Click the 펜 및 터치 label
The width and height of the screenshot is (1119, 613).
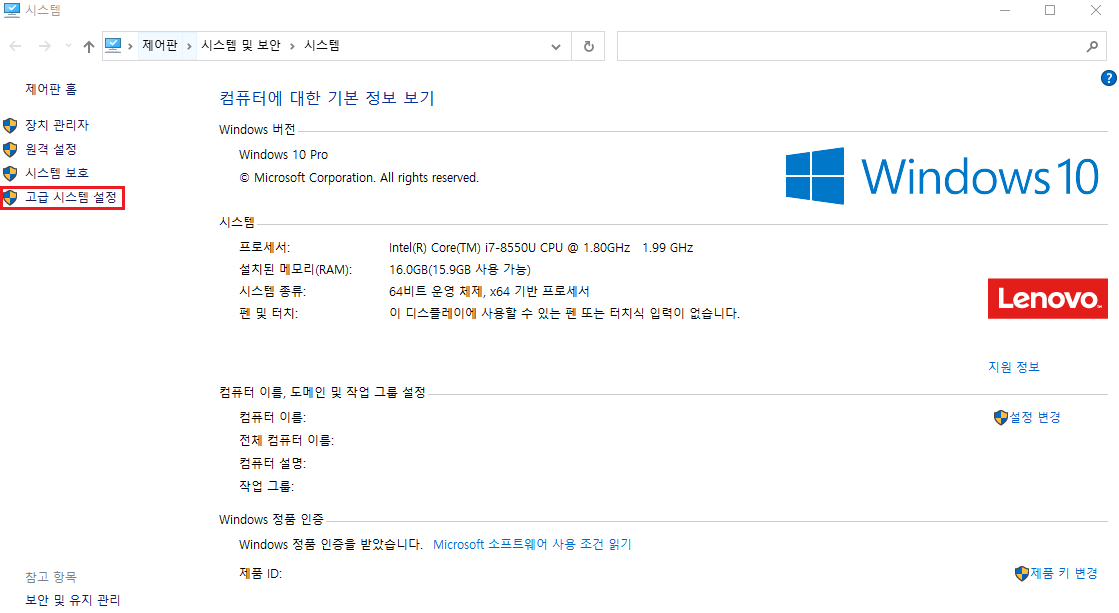point(268,313)
